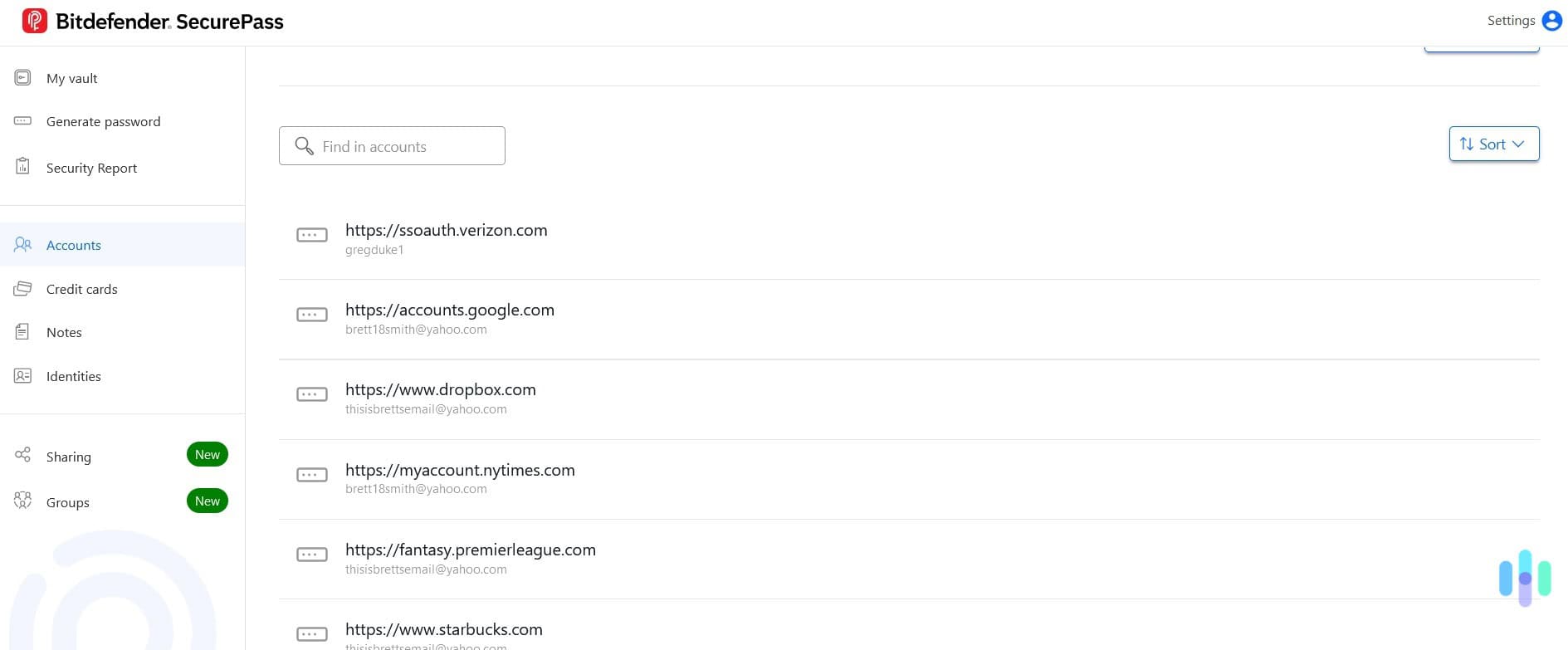1568x650 pixels.
Task: Click the Groups people icon
Action: [x=23, y=501]
